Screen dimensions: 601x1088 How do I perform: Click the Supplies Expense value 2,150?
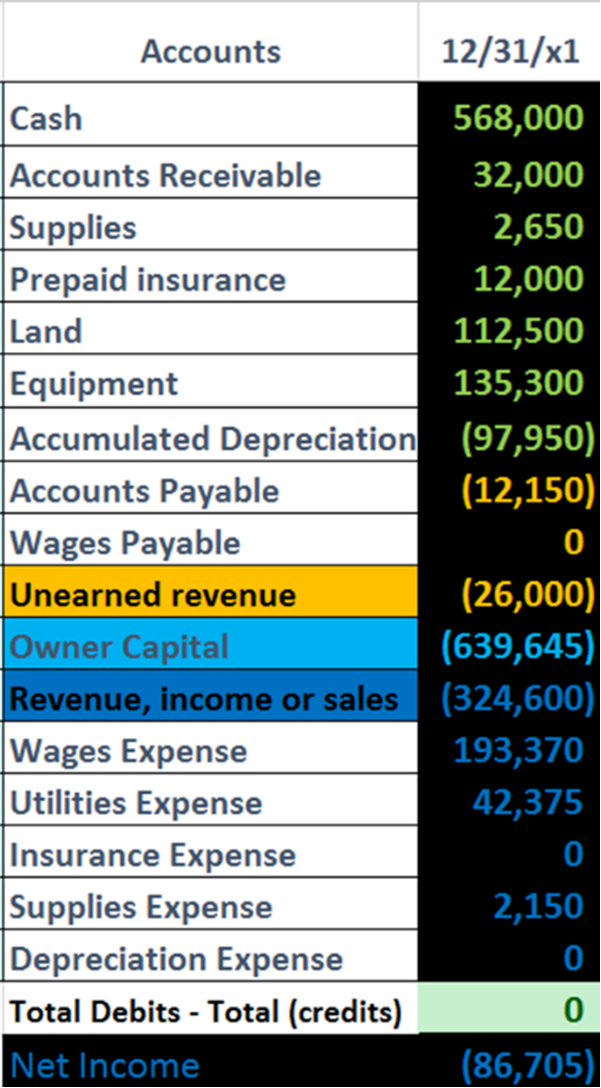coord(510,907)
